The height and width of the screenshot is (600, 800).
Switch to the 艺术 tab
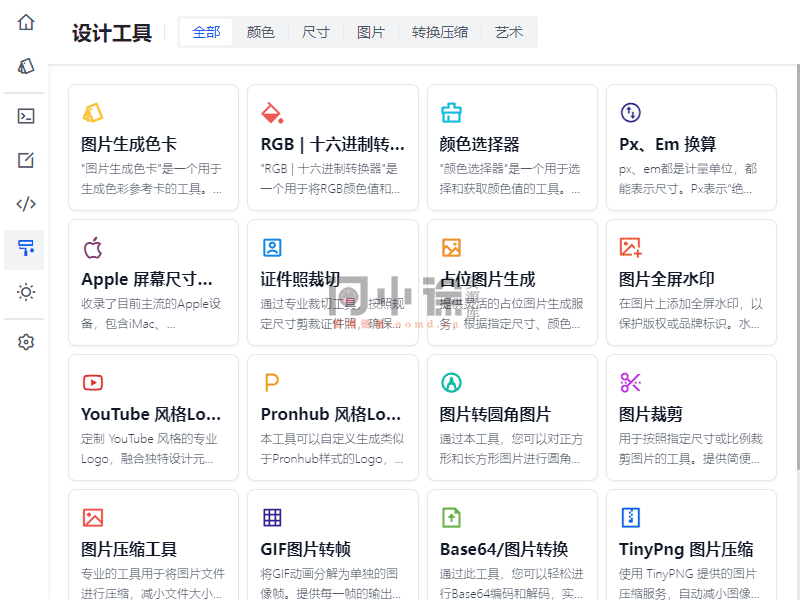click(x=509, y=32)
